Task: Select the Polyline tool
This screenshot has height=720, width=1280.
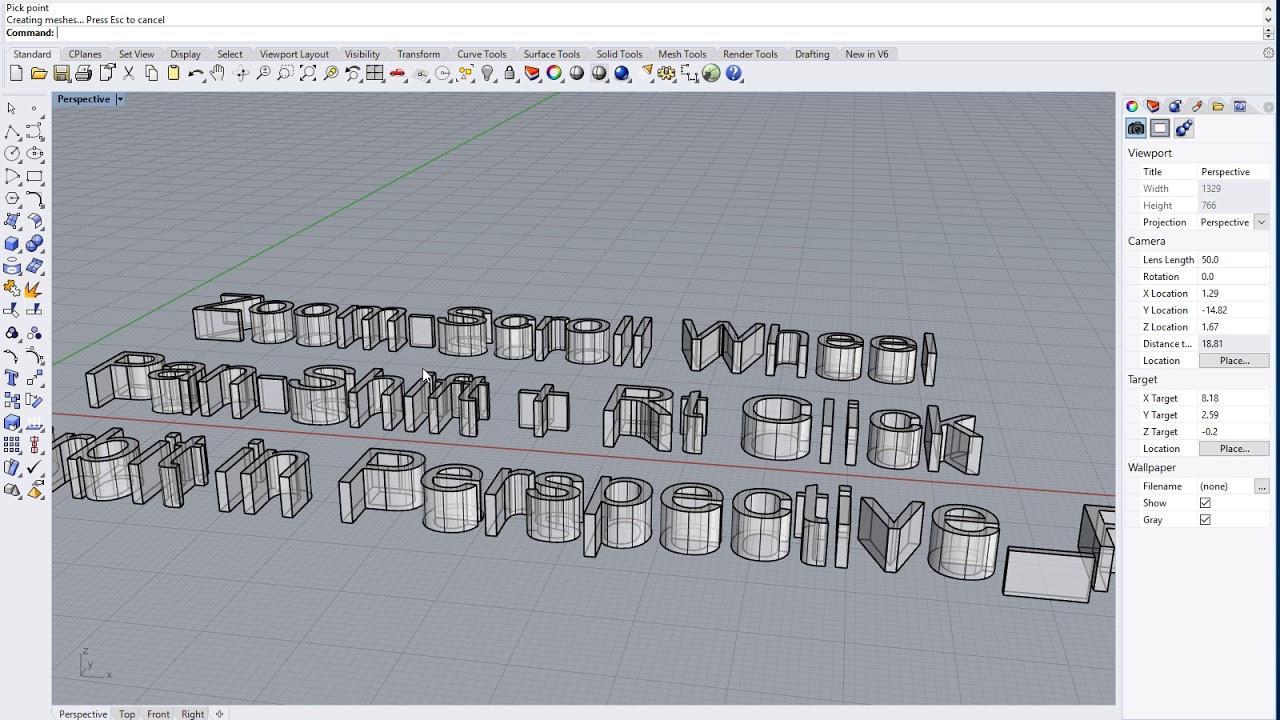Action: [x=12, y=131]
